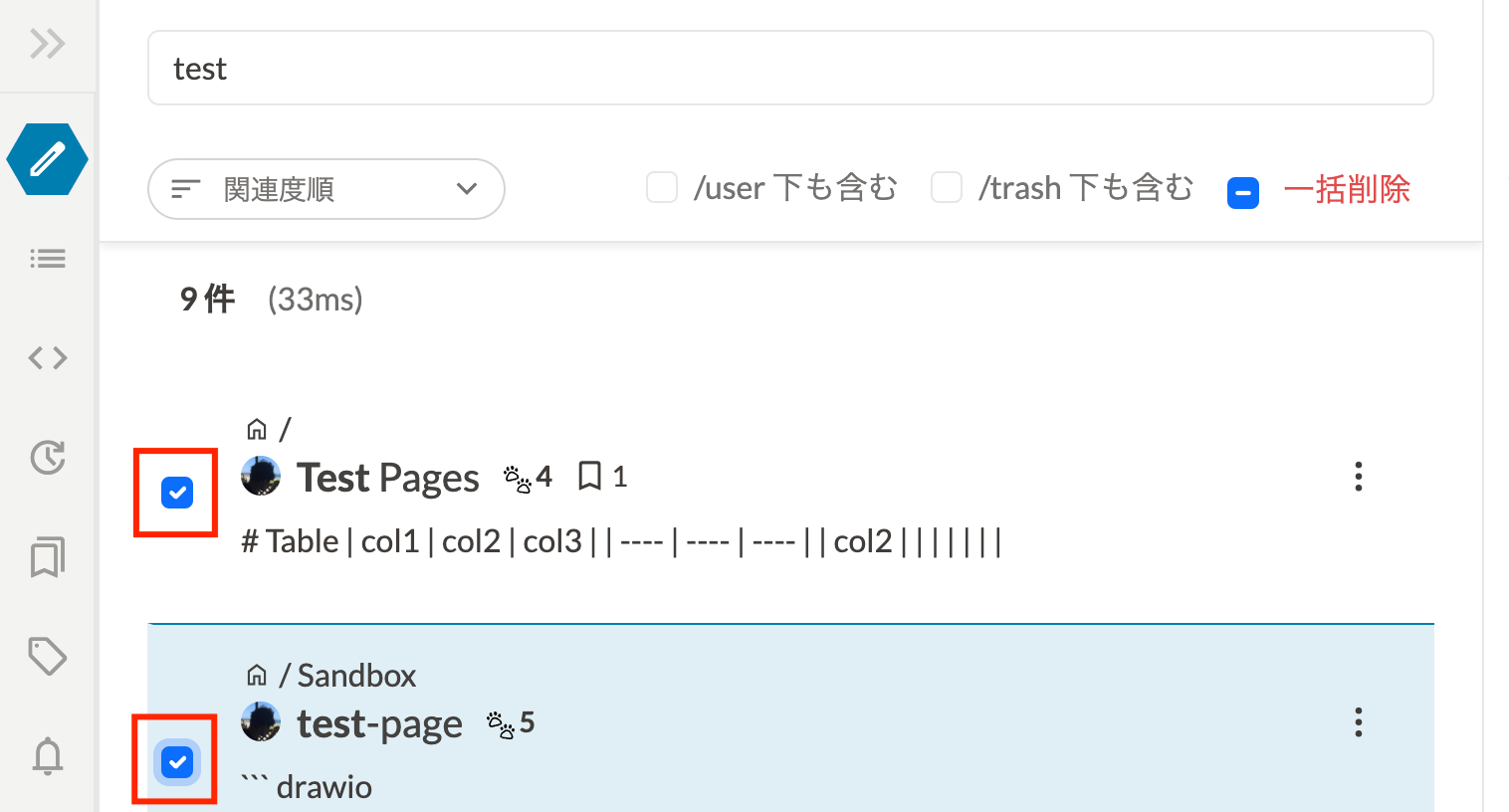Image resolution: width=1509 pixels, height=812 pixels.
Task: Open the Test Pages result title
Action: pos(388,478)
